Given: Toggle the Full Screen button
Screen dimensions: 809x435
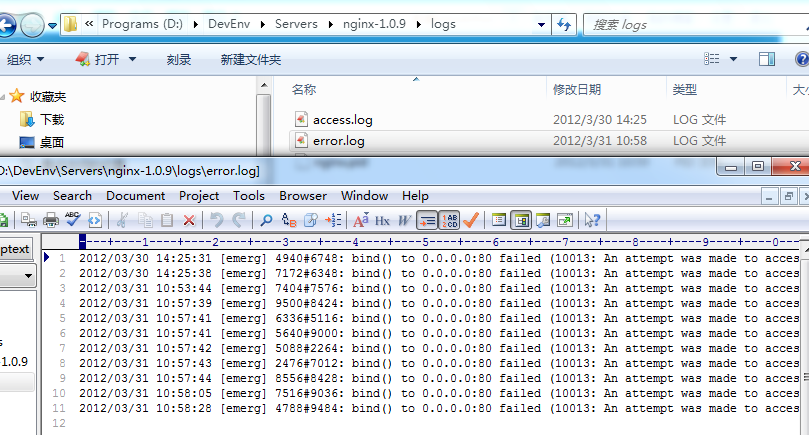Looking at the screenshot, I should pos(565,221).
